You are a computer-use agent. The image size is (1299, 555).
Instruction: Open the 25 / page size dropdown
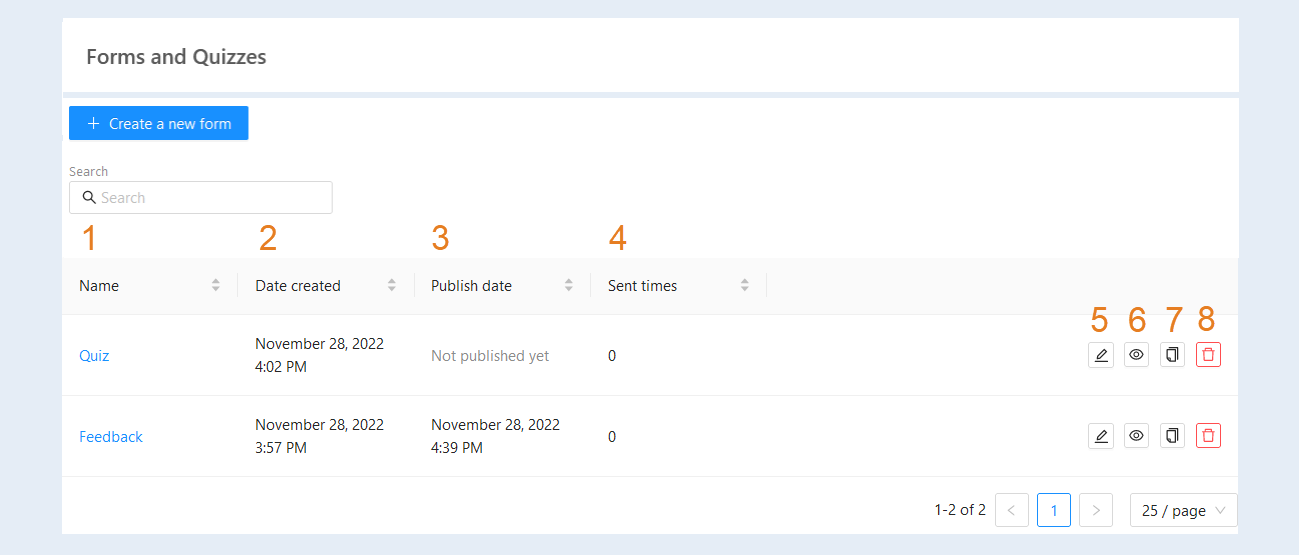pyautogui.click(x=1184, y=510)
